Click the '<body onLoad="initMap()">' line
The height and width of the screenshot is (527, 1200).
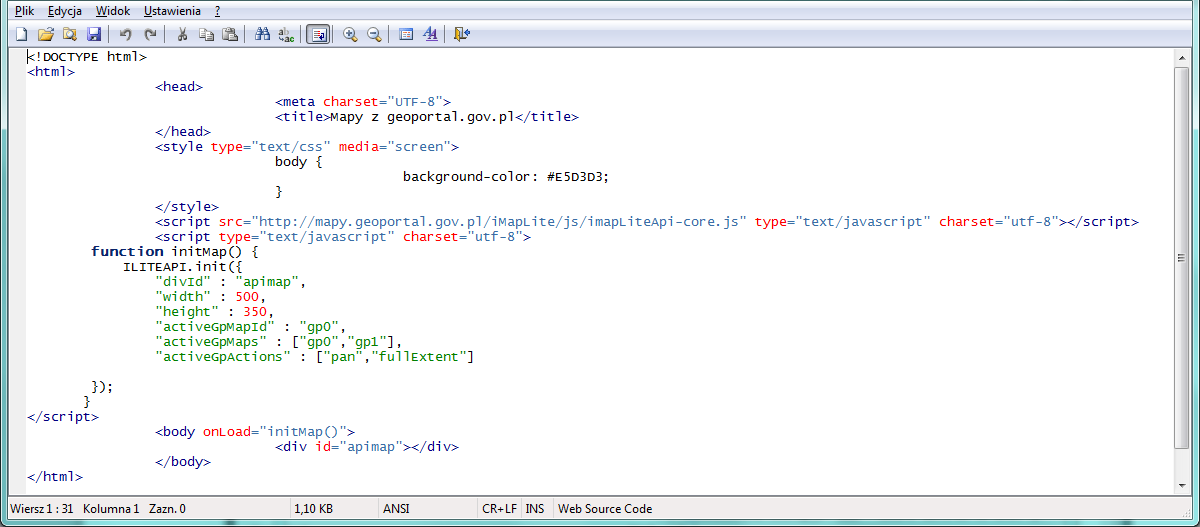pos(255,432)
